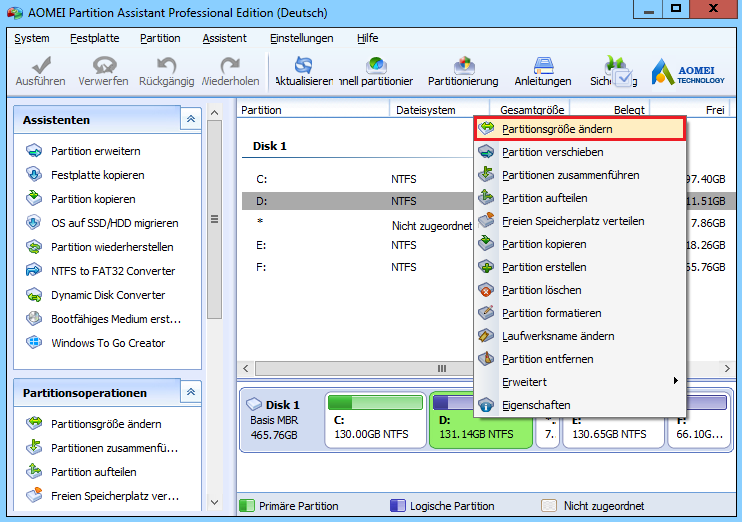Collapse the Assistenten panel
This screenshot has width=742, height=522.
pyautogui.click(x=191, y=119)
